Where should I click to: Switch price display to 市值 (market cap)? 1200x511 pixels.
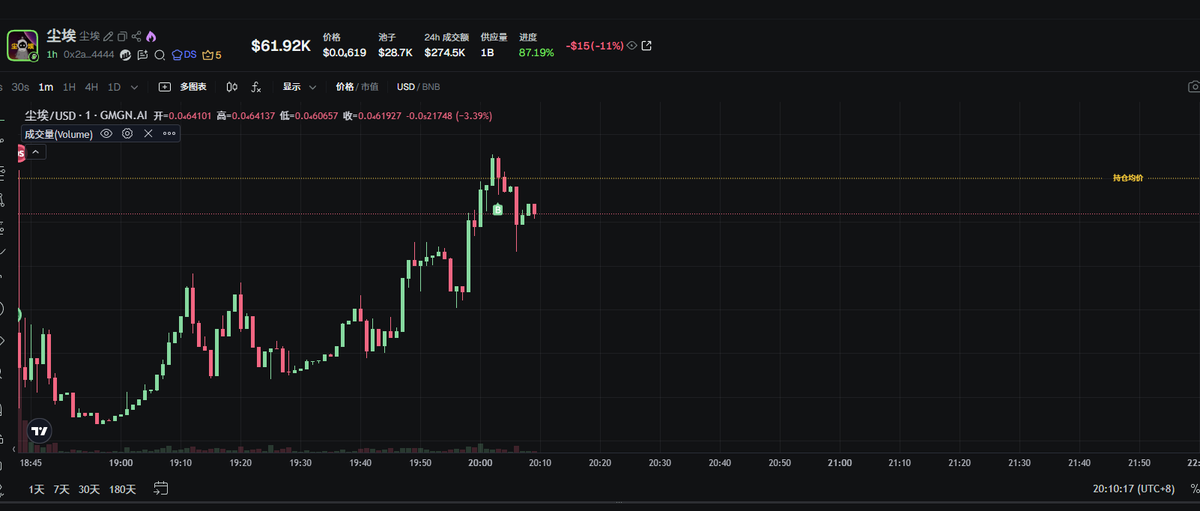click(370, 87)
